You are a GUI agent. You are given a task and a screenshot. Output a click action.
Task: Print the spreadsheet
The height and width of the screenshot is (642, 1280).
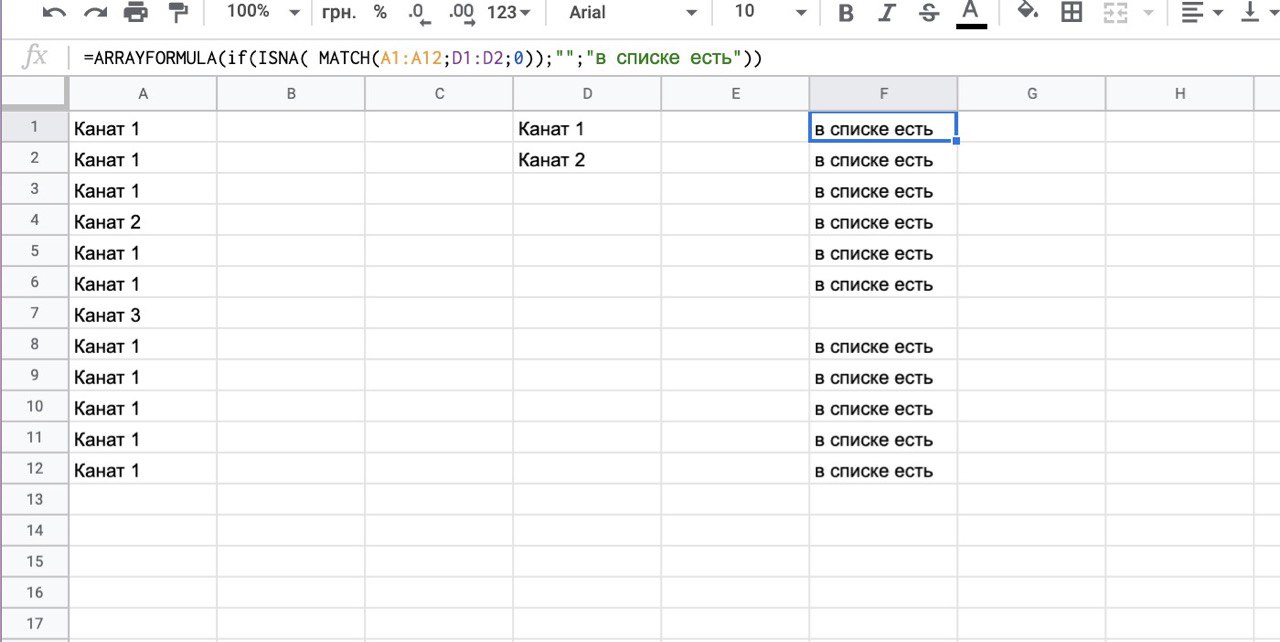pyautogui.click(x=135, y=13)
